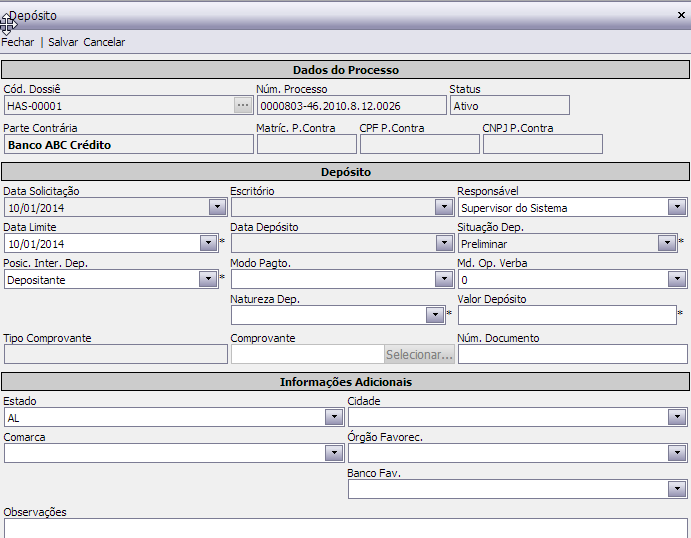Expand the Escritório dropdown arrow
The width and height of the screenshot is (691, 538).
(444, 207)
